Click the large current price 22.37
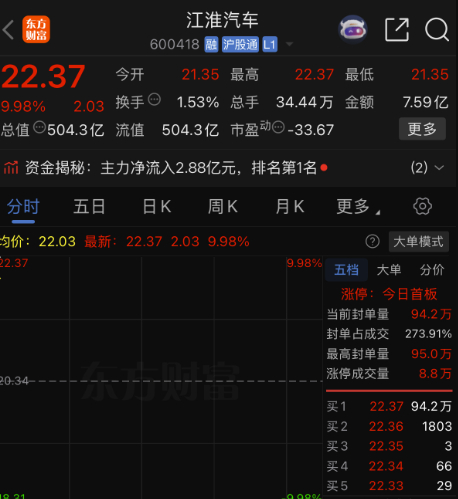Screen dimensions: 458x499 pyautogui.click(x=43, y=77)
